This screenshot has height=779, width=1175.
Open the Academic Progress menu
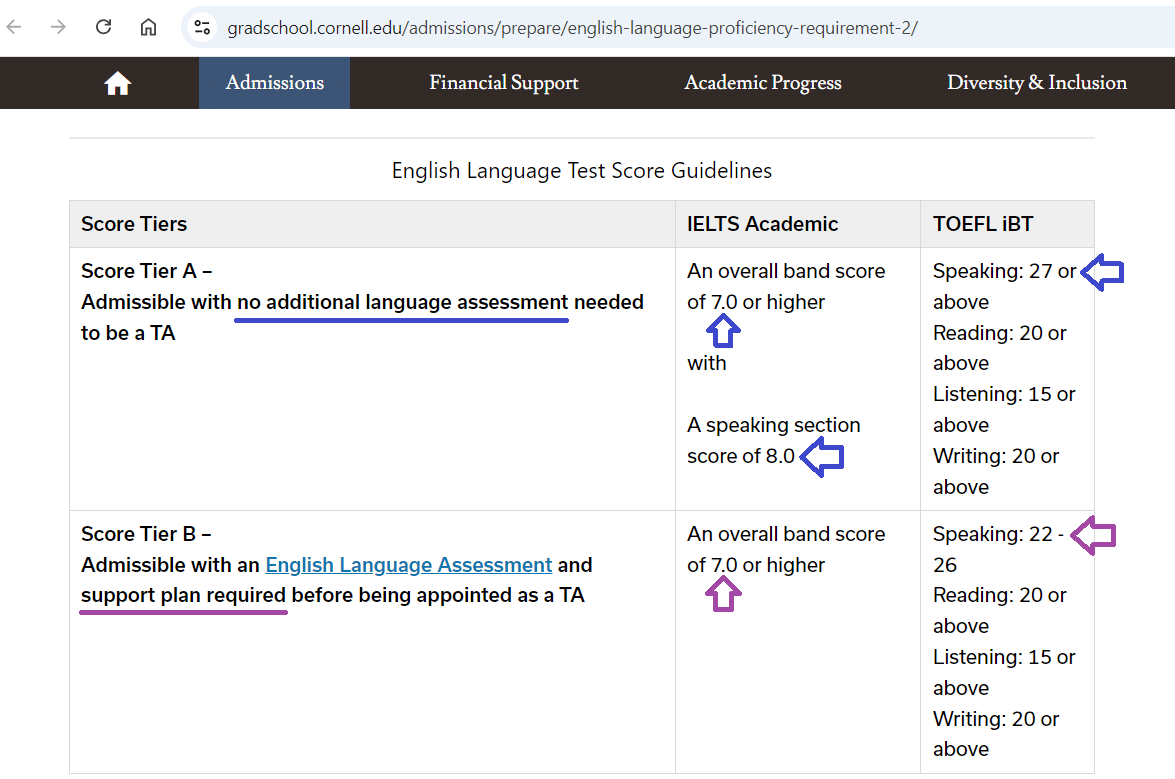(763, 82)
